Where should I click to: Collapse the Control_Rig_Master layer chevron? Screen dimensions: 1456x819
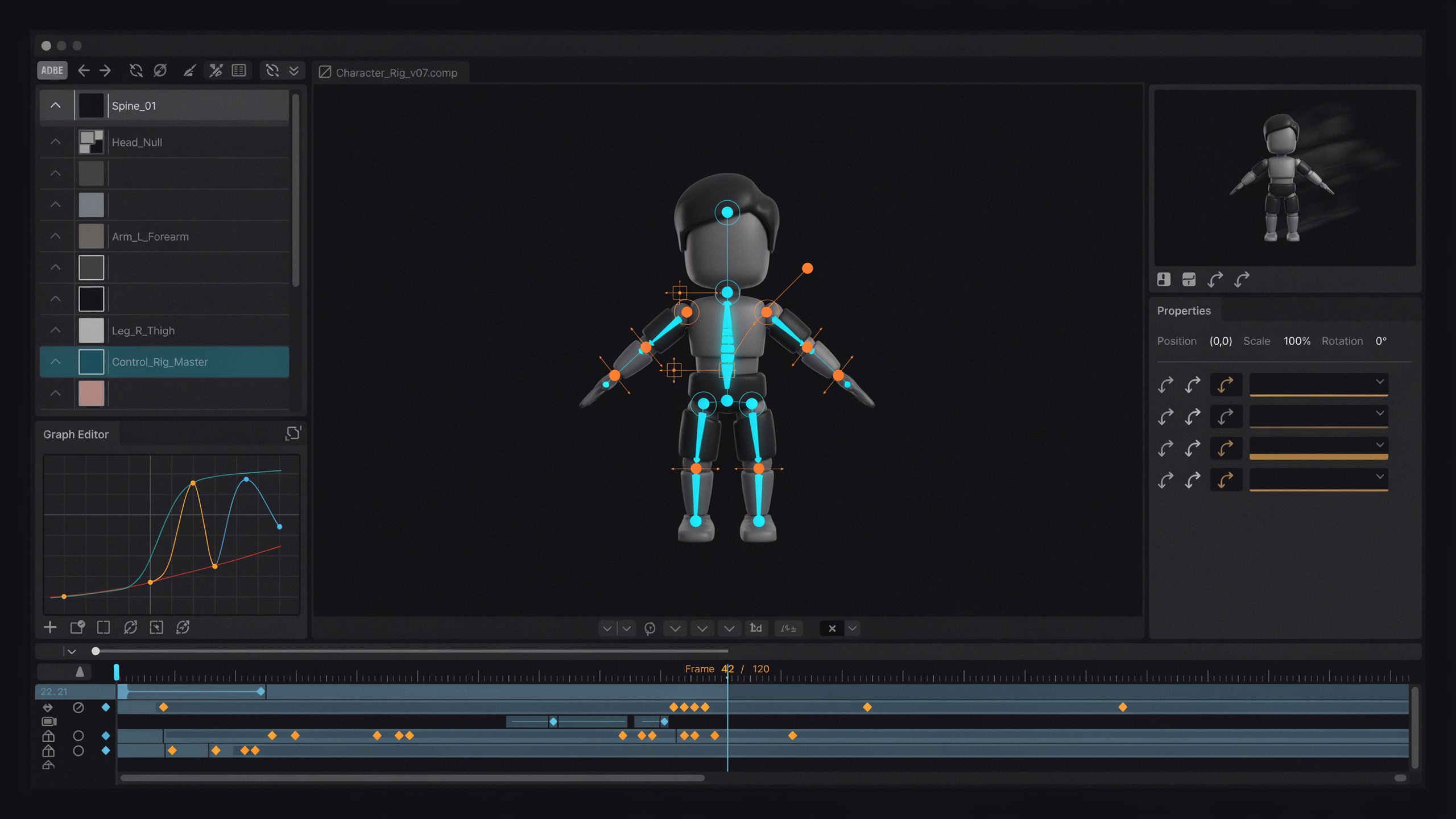pos(55,361)
